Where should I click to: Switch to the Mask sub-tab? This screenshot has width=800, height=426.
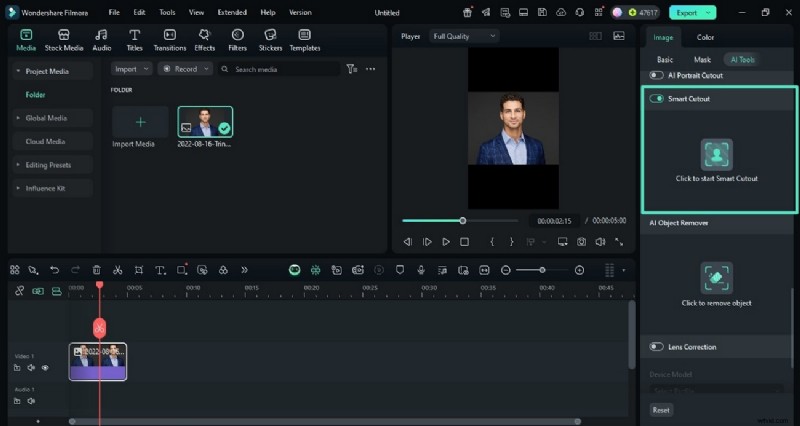pos(702,60)
